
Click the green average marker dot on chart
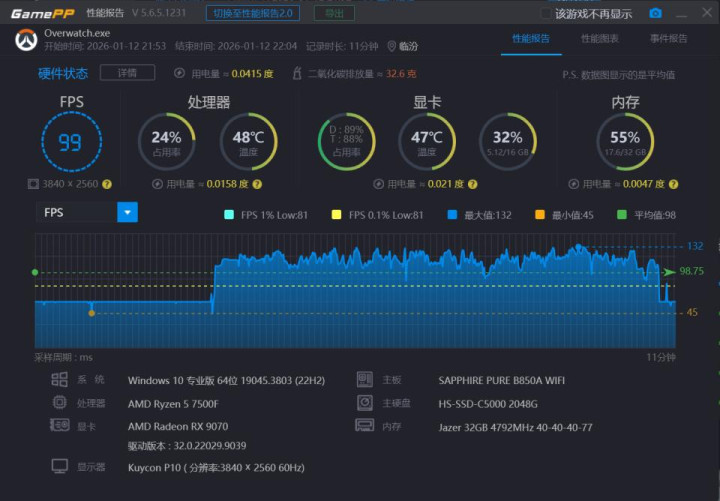[x=35, y=272]
